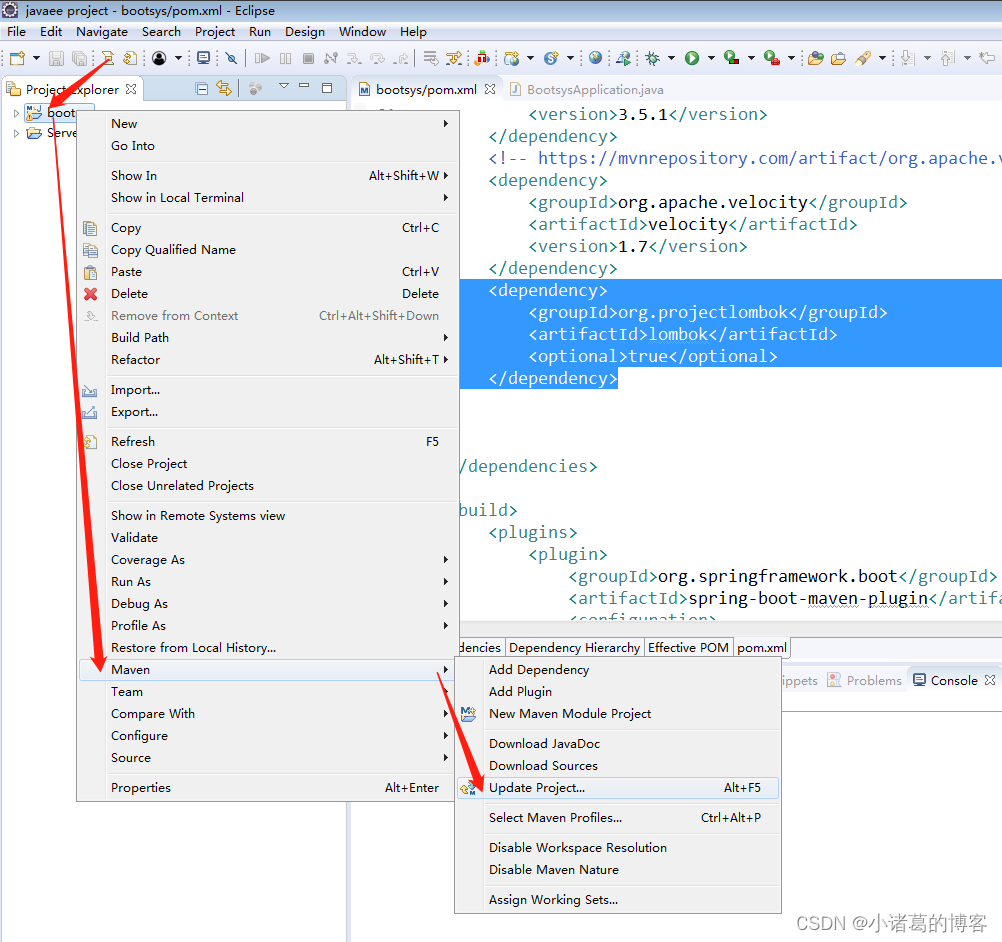Click the mvnrepository.com URL comment
The height and width of the screenshot is (942, 1002).
745,158
